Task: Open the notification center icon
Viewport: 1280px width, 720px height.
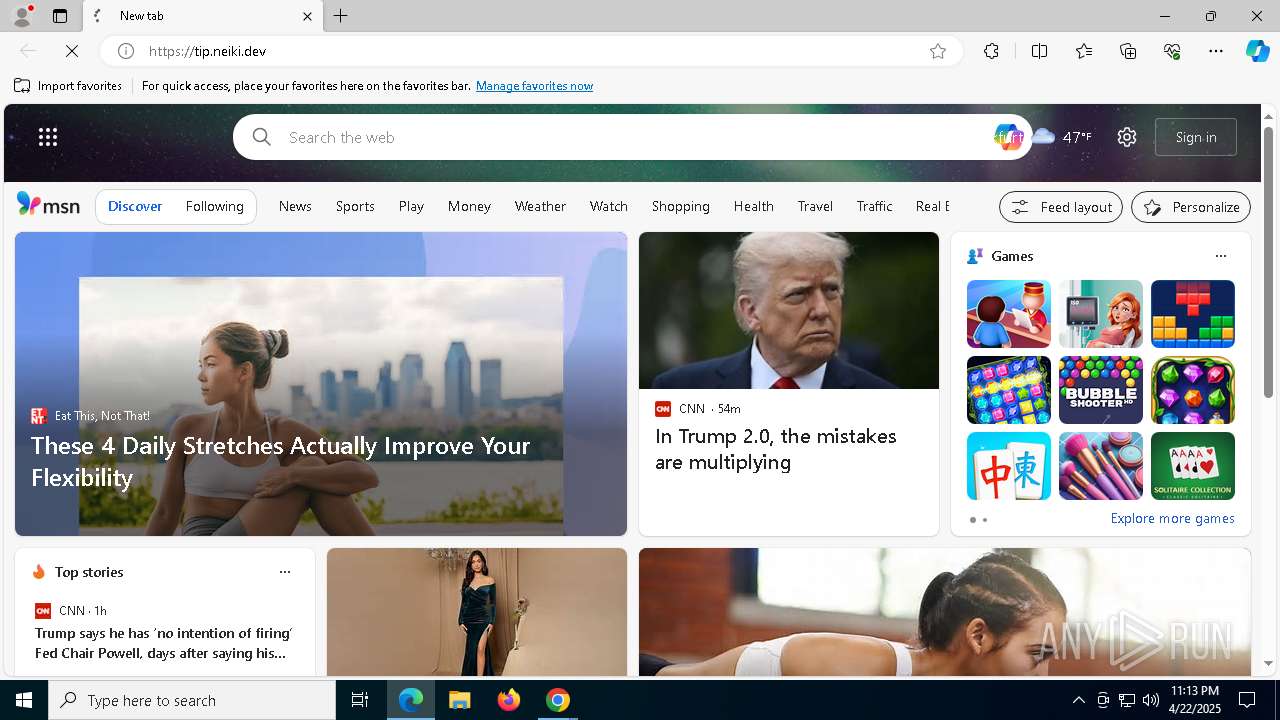Action: 1247,700
